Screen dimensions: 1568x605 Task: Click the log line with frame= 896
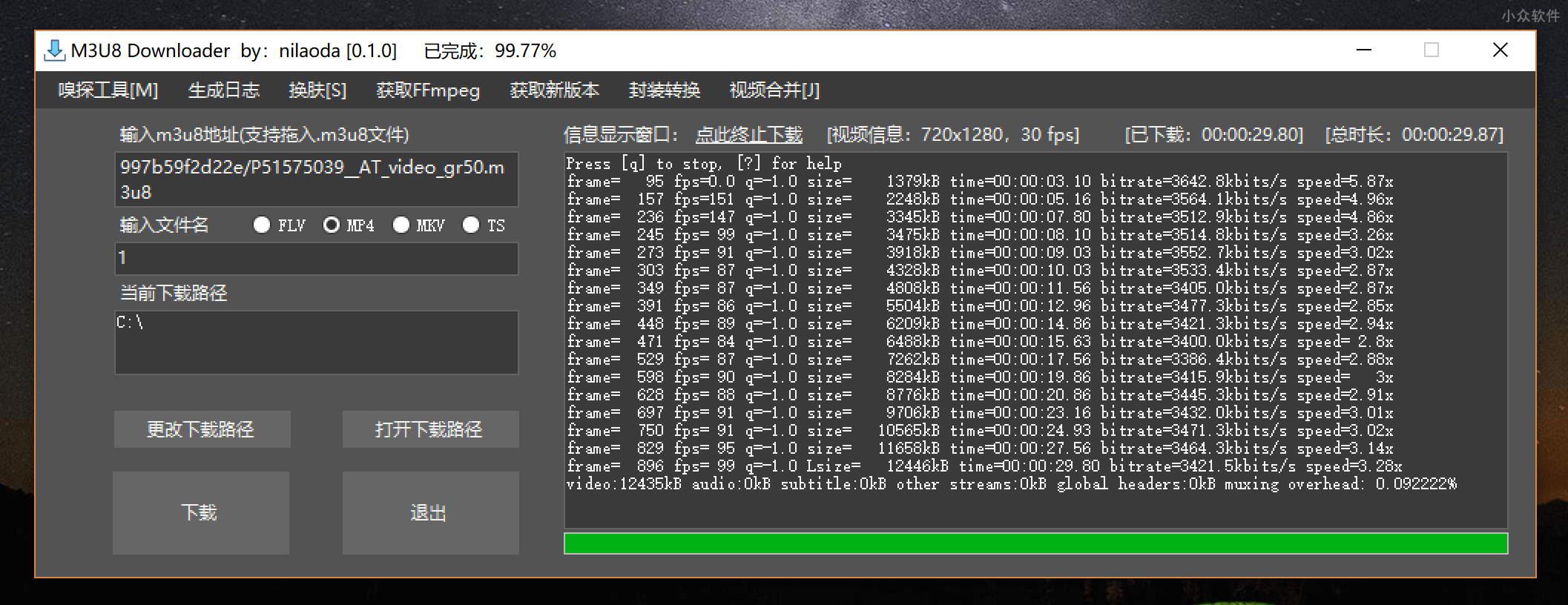(984, 466)
